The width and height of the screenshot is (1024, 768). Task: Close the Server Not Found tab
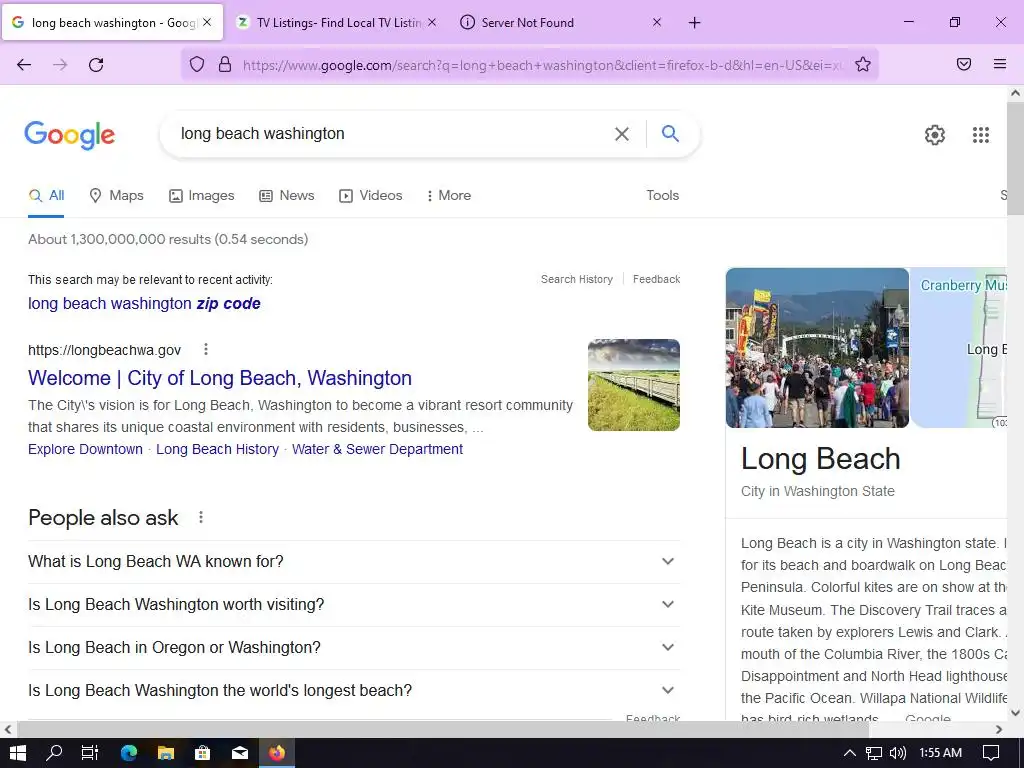tap(657, 22)
